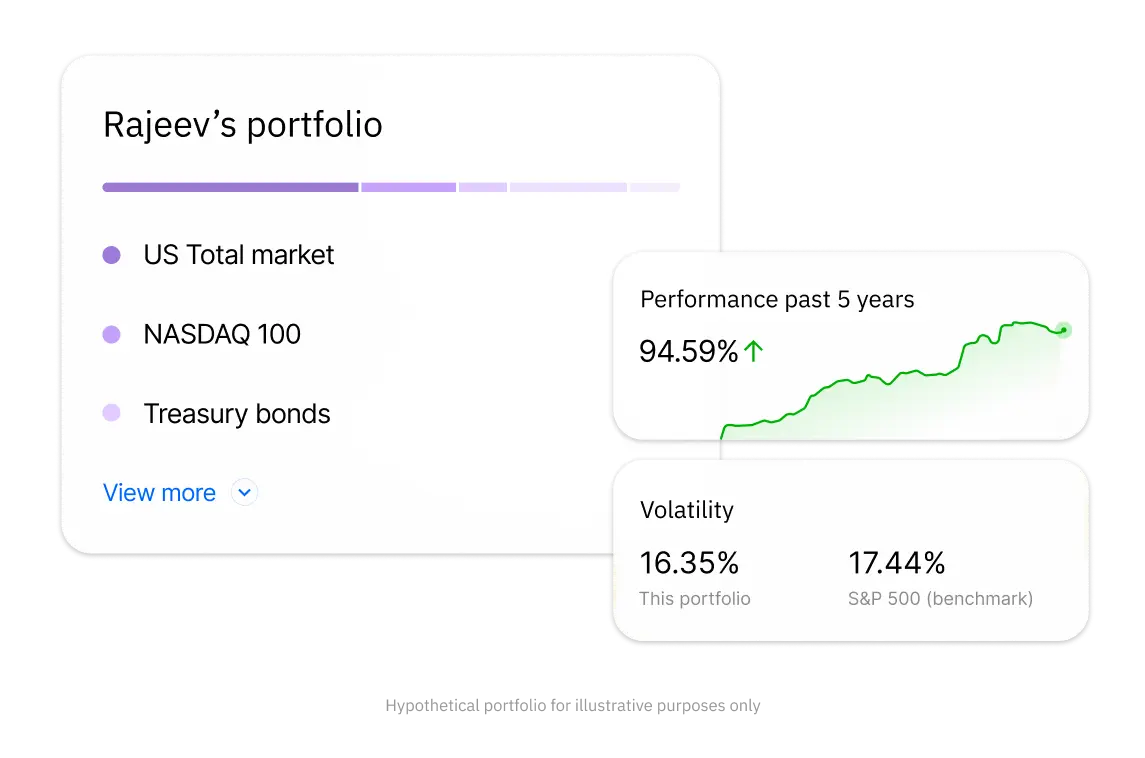The width and height of the screenshot is (1145, 758).
Task: Click the green upward performance arrow
Action: tap(753, 351)
